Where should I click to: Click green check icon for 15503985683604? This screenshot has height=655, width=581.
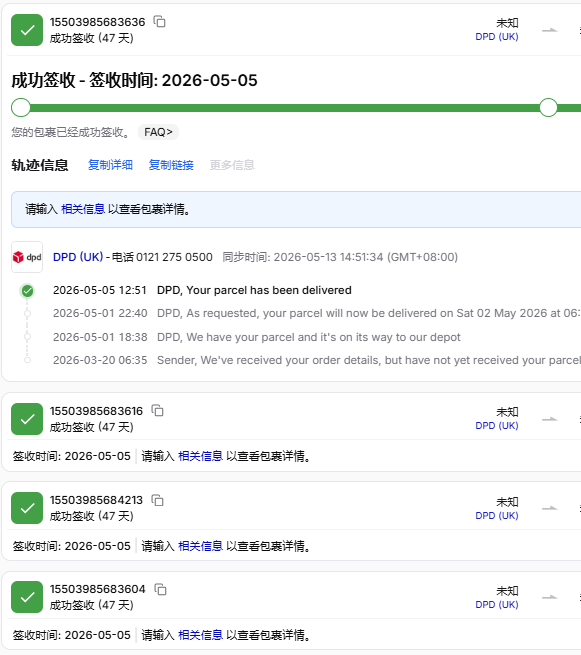coord(27,597)
